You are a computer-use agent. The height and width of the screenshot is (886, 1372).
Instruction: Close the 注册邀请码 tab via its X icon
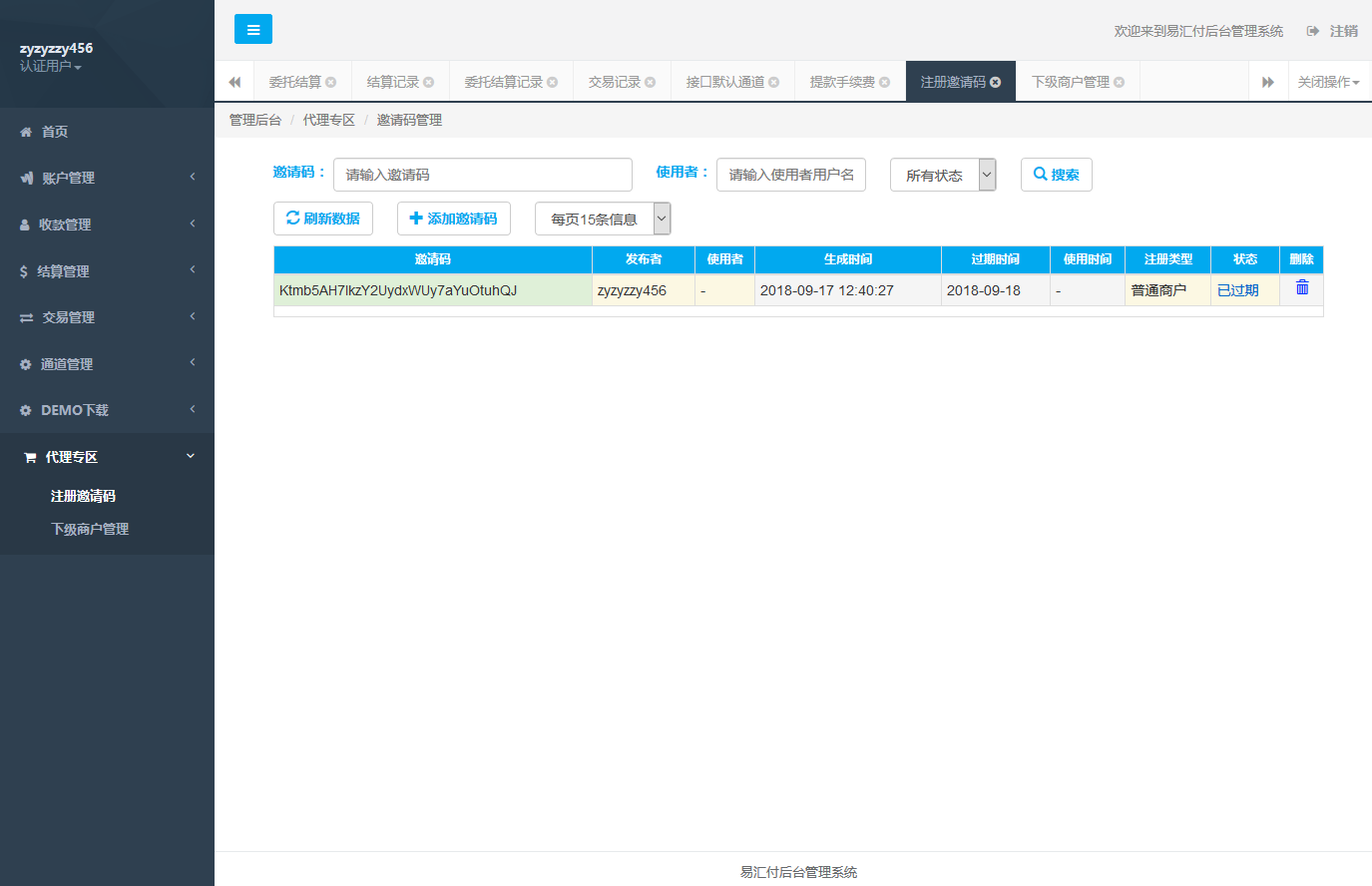pyautogui.click(x=995, y=82)
